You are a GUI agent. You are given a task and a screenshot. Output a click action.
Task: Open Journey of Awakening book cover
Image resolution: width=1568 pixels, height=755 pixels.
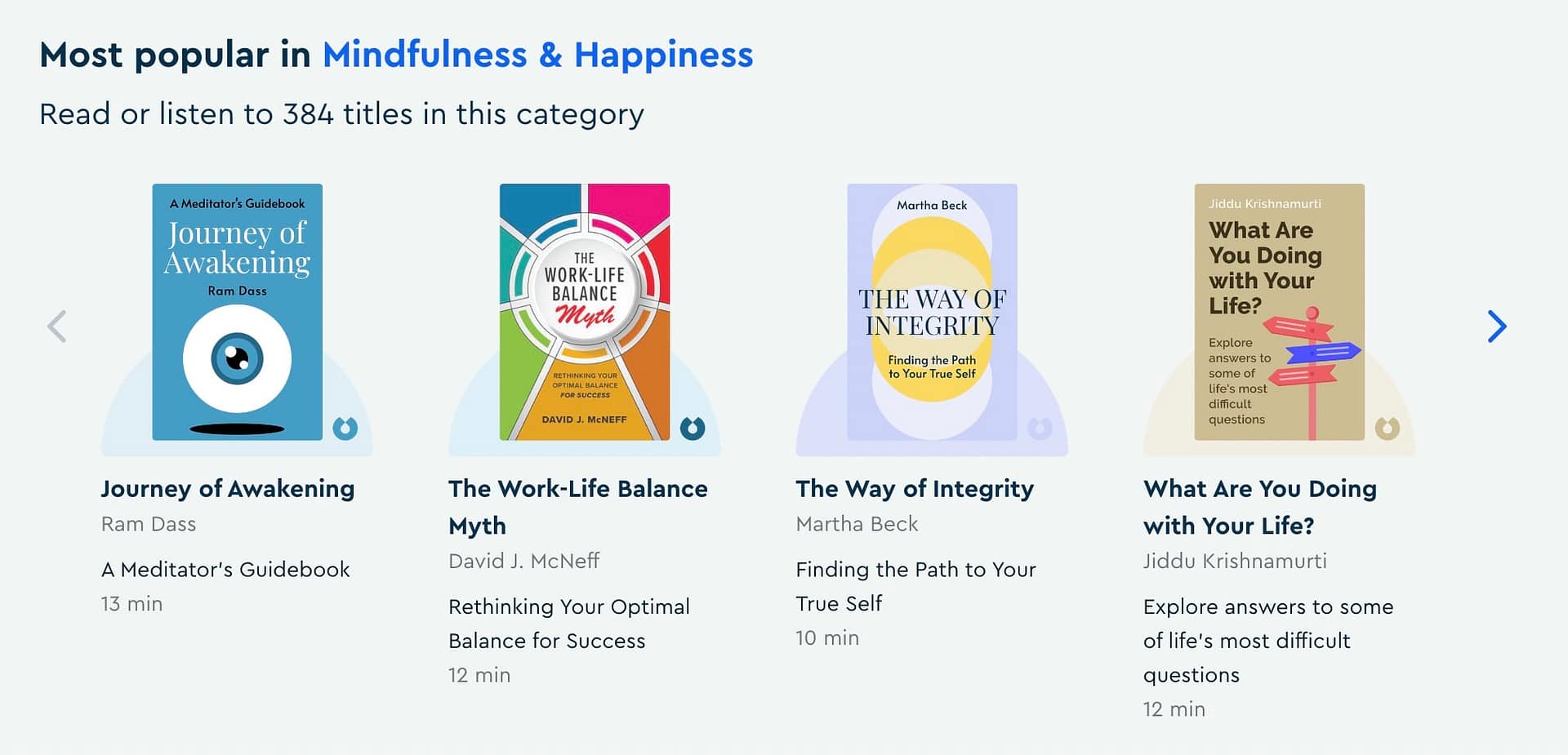tap(237, 312)
